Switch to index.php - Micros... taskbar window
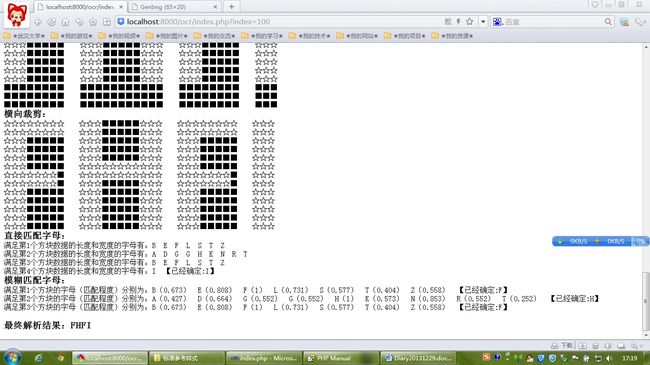650x365 pixels. point(263,358)
